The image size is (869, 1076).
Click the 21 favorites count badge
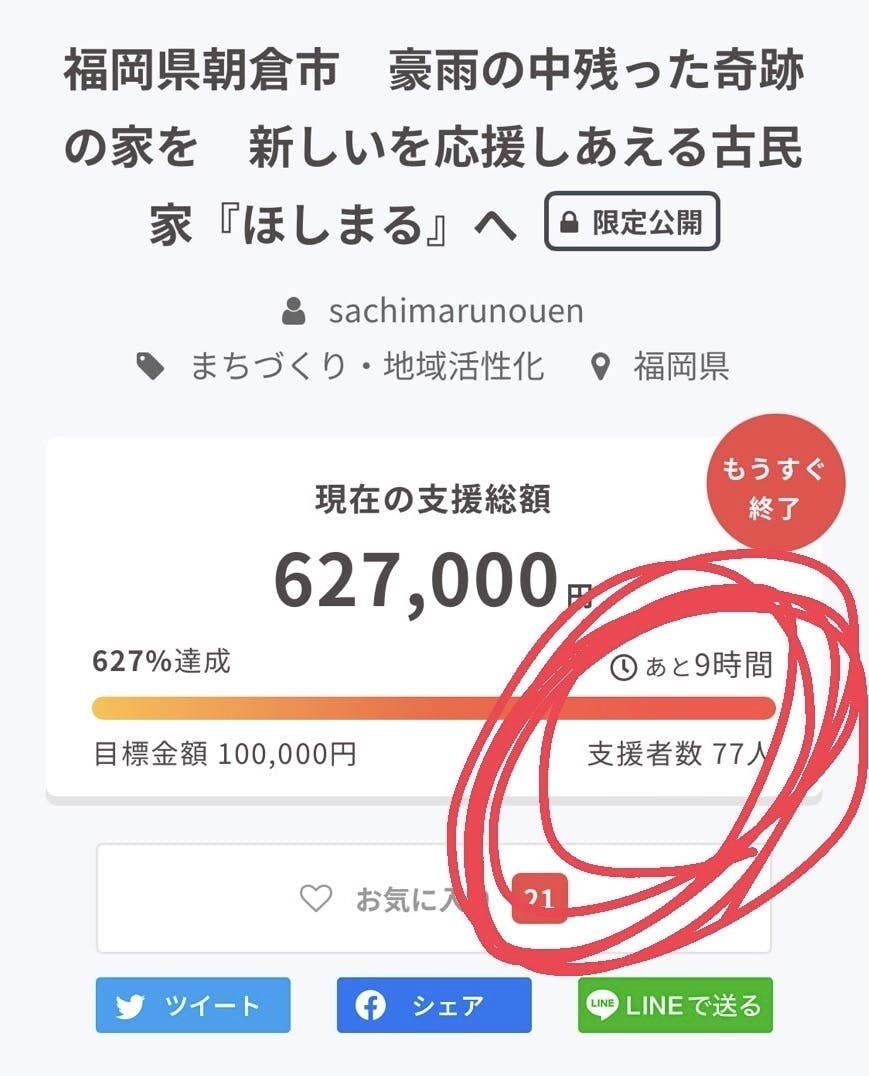[x=540, y=898]
